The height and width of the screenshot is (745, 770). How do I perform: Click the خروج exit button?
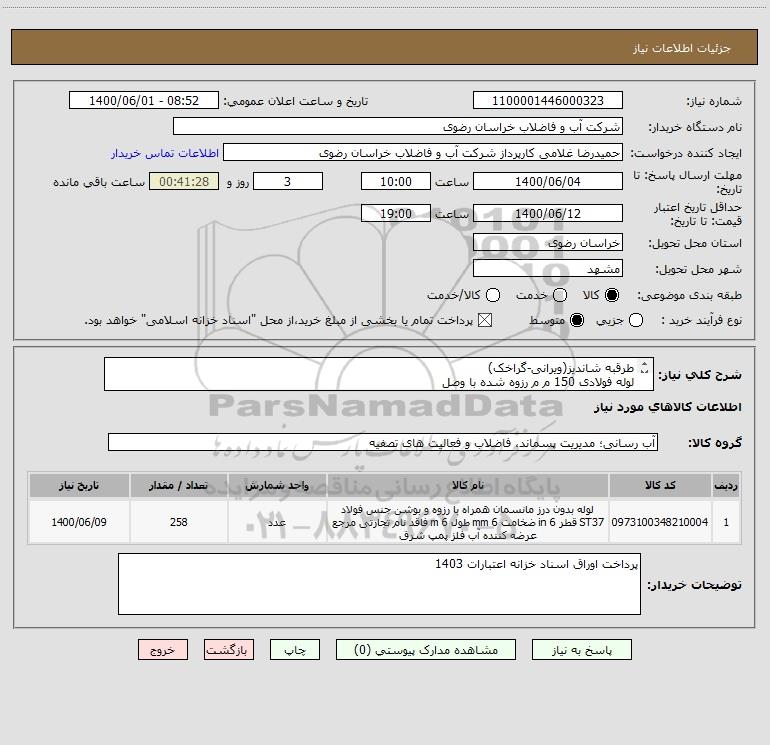(x=163, y=649)
